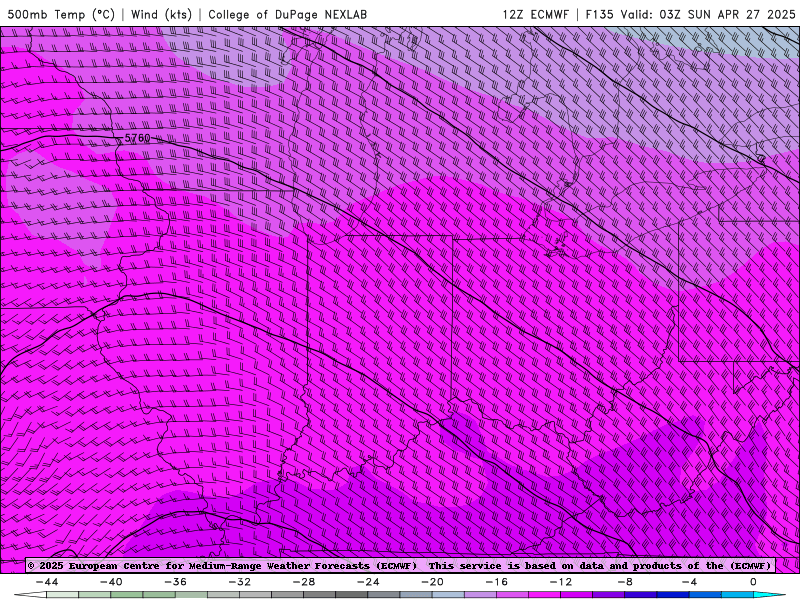Click the 0 colorbar tick label

[753, 582]
